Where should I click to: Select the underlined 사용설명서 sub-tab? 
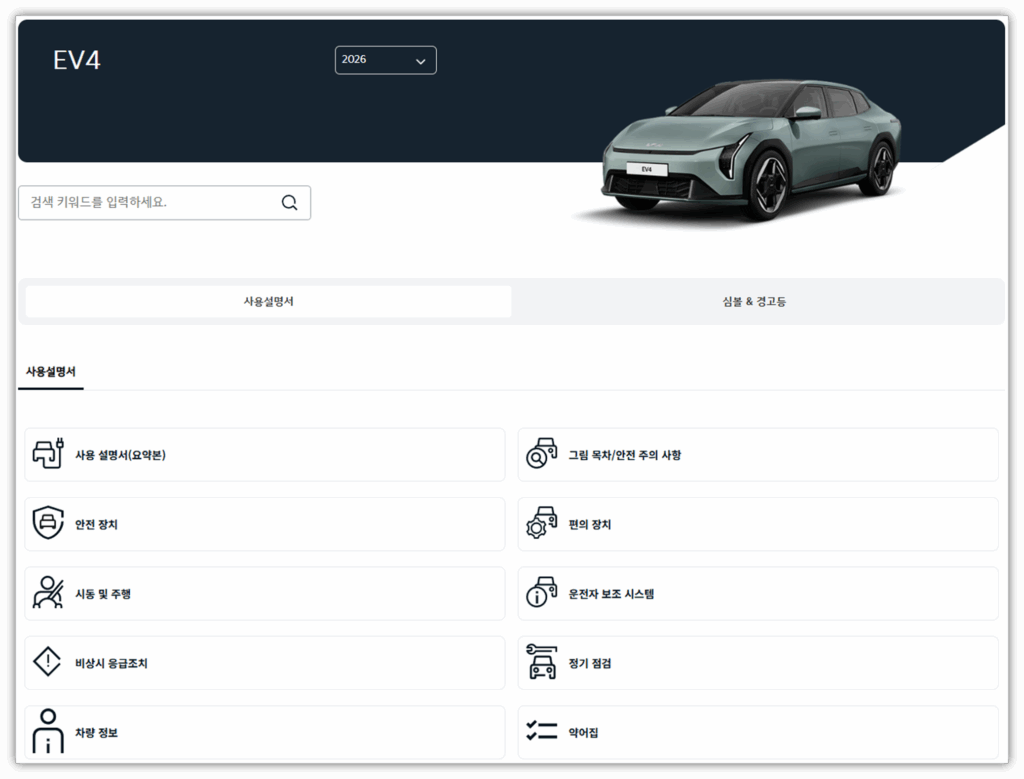point(50,372)
